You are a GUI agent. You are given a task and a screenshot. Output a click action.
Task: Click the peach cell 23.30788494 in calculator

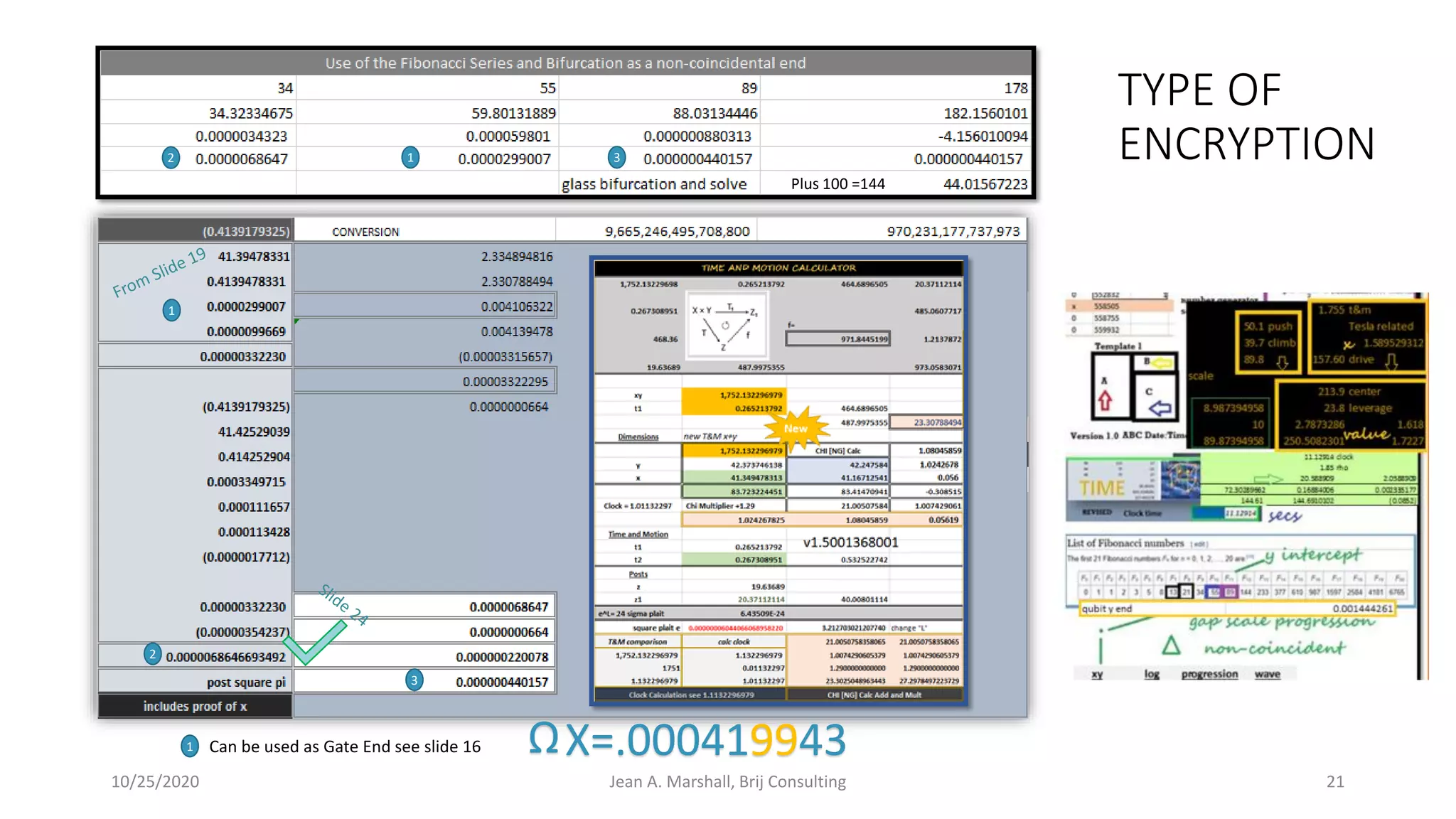pyautogui.click(x=926, y=422)
